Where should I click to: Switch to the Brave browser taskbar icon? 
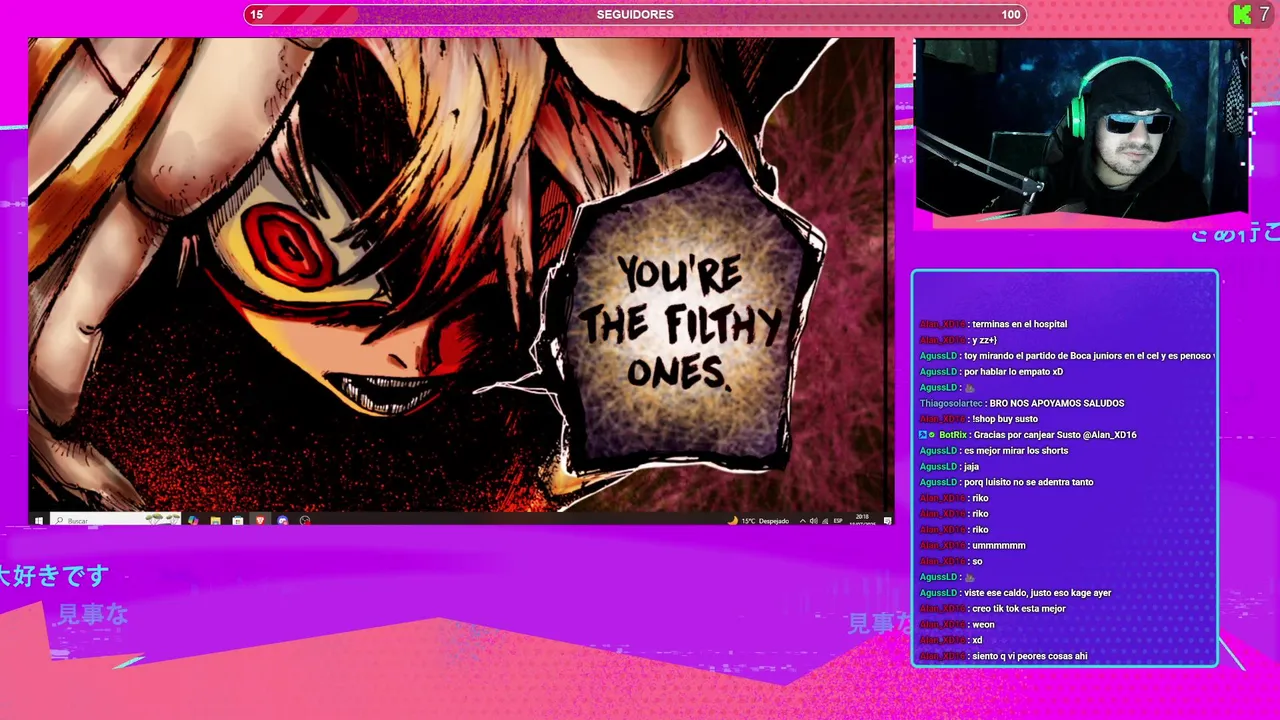260,520
